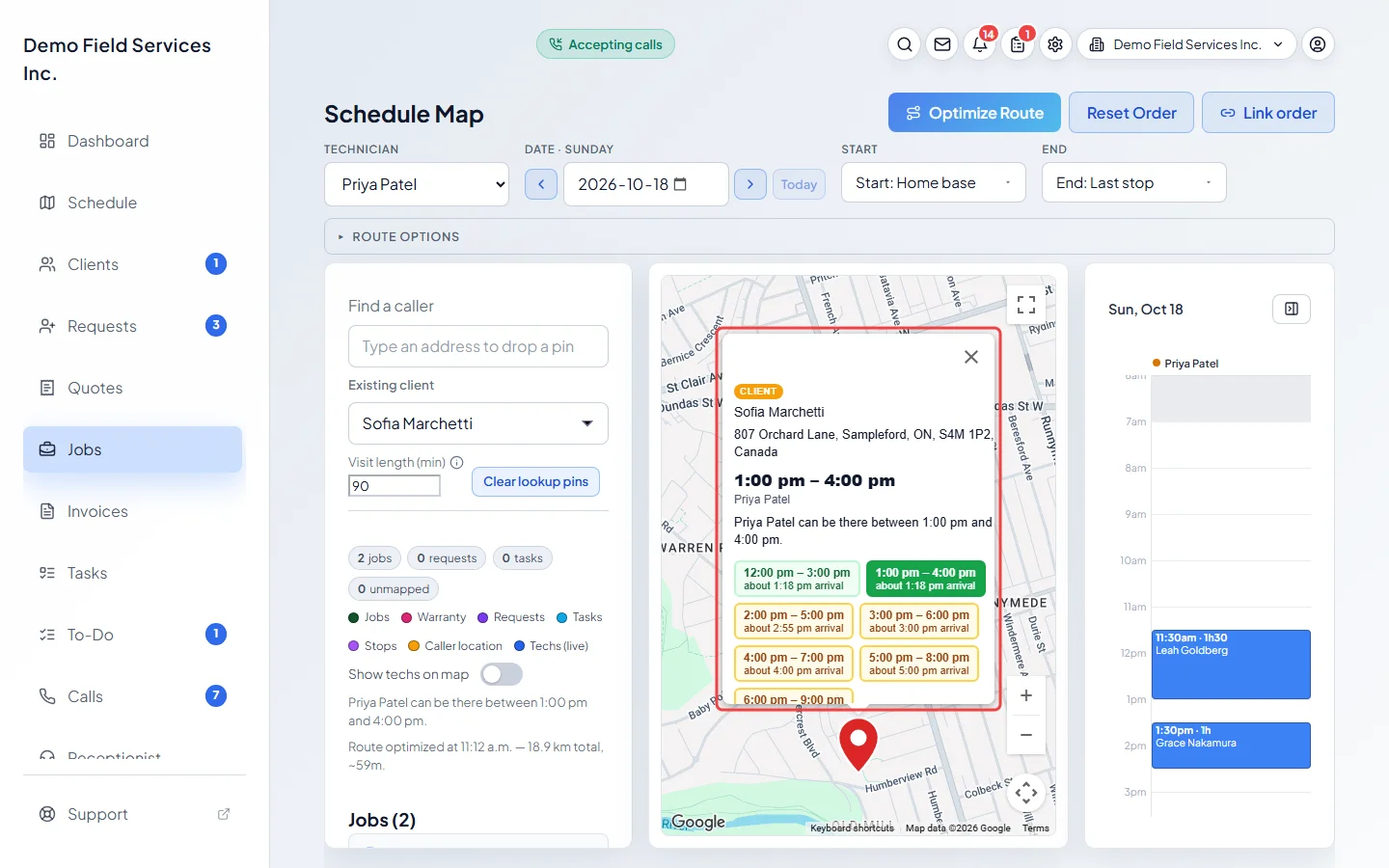1389x868 pixels.
Task: Open Dashboard in the sidebar
Action: (133, 141)
